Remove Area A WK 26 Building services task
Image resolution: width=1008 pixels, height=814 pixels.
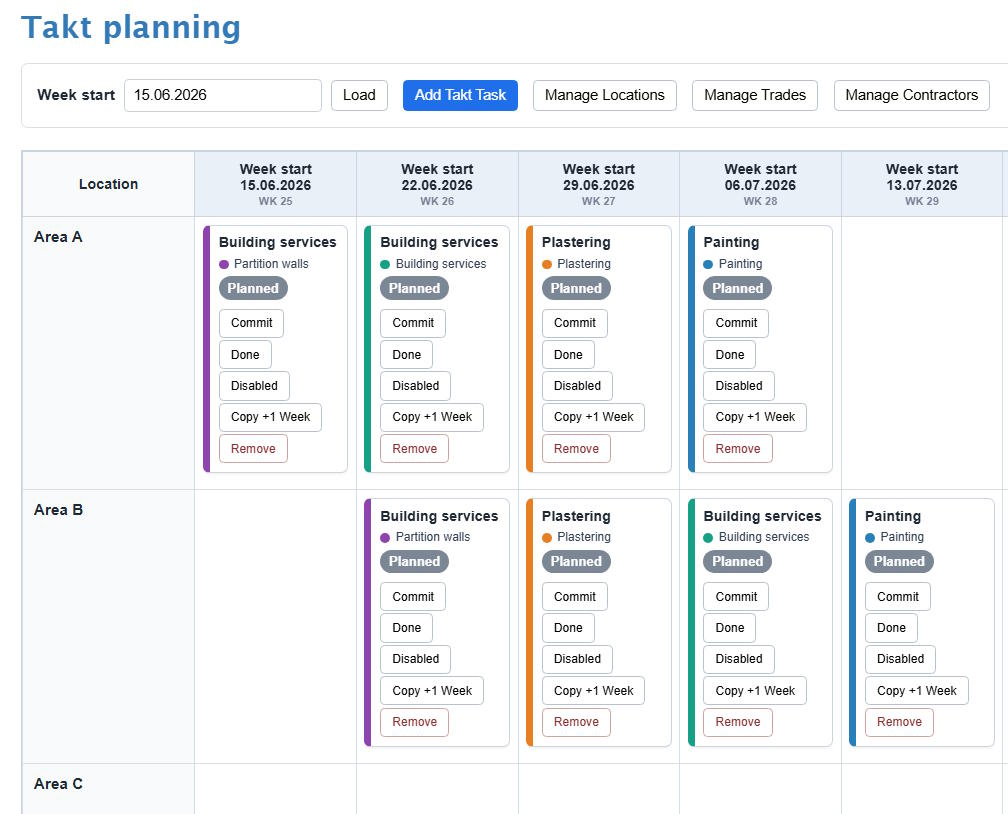pos(414,448)
